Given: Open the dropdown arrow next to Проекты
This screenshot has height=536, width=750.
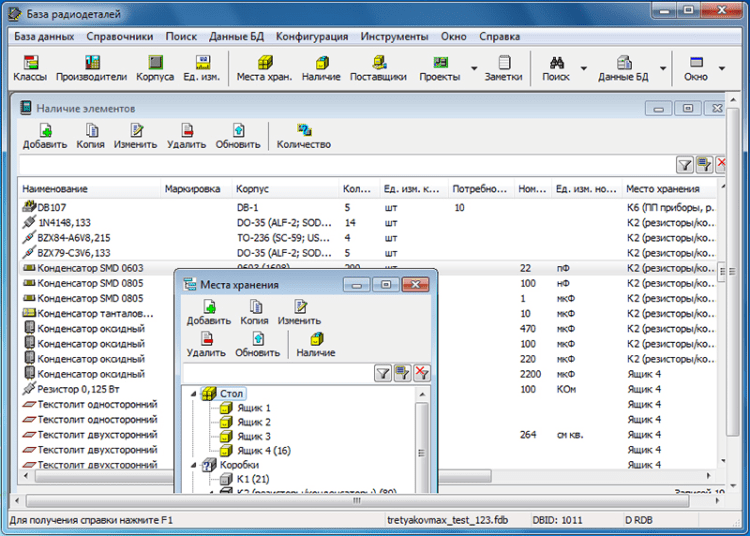Looking at the screenshot, I should tap(473, 68).
